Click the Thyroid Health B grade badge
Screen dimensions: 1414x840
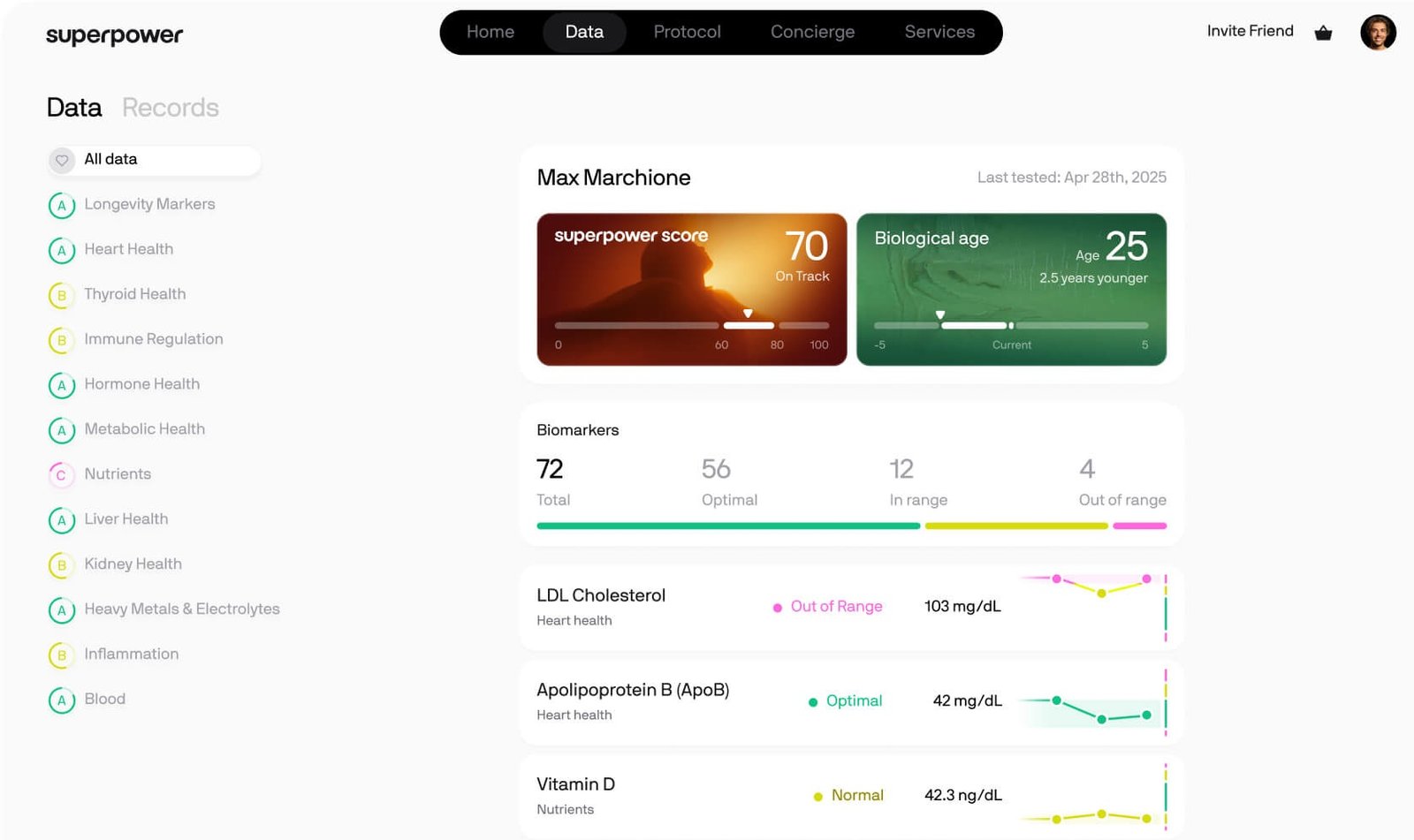[x=61, y=295]
